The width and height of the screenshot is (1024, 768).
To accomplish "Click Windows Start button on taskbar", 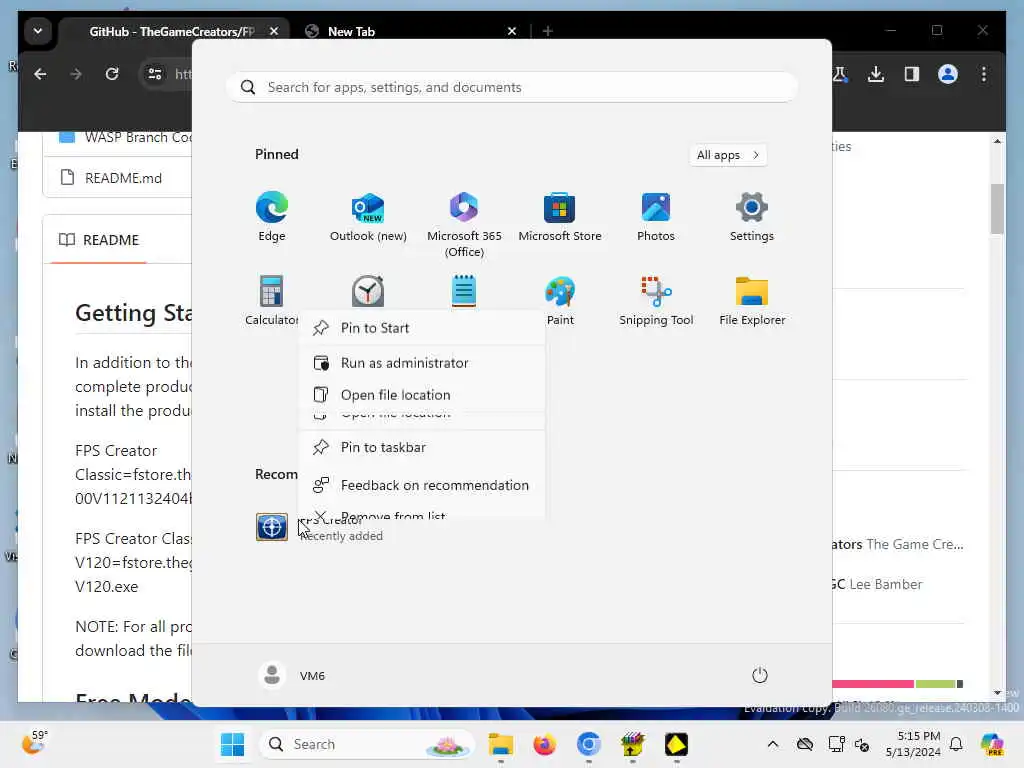I will (x=232, y=744).
